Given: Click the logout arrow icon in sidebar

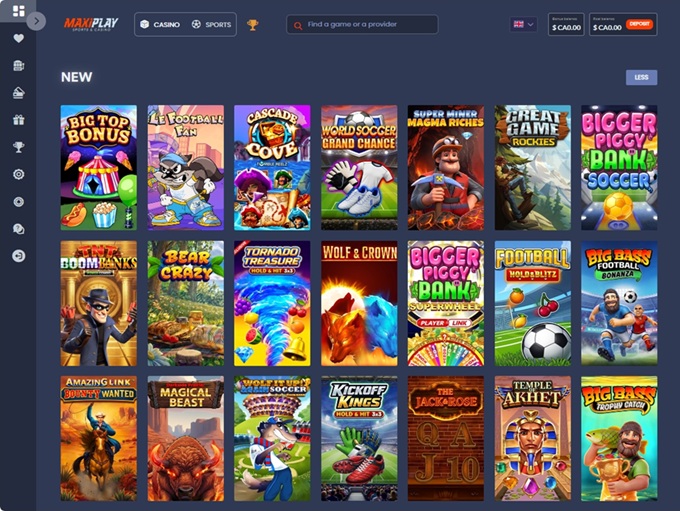Looking at the screenshot, I should point(18,256).
